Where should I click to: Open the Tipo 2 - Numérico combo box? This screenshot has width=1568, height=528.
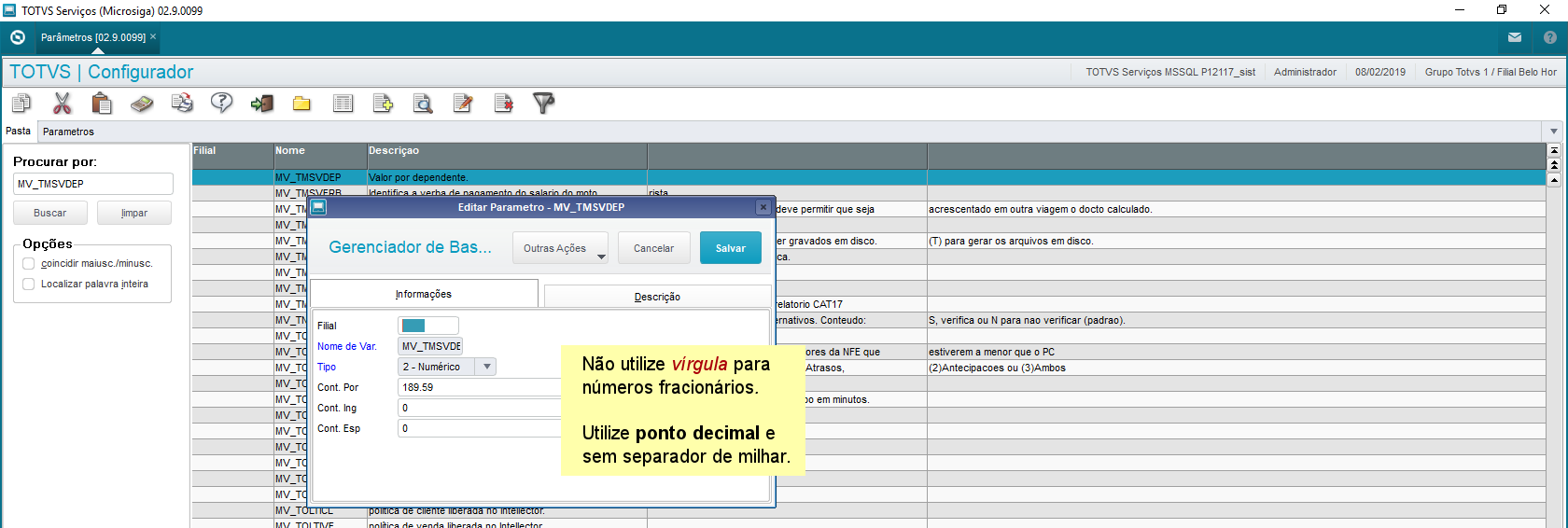(447, 367)
